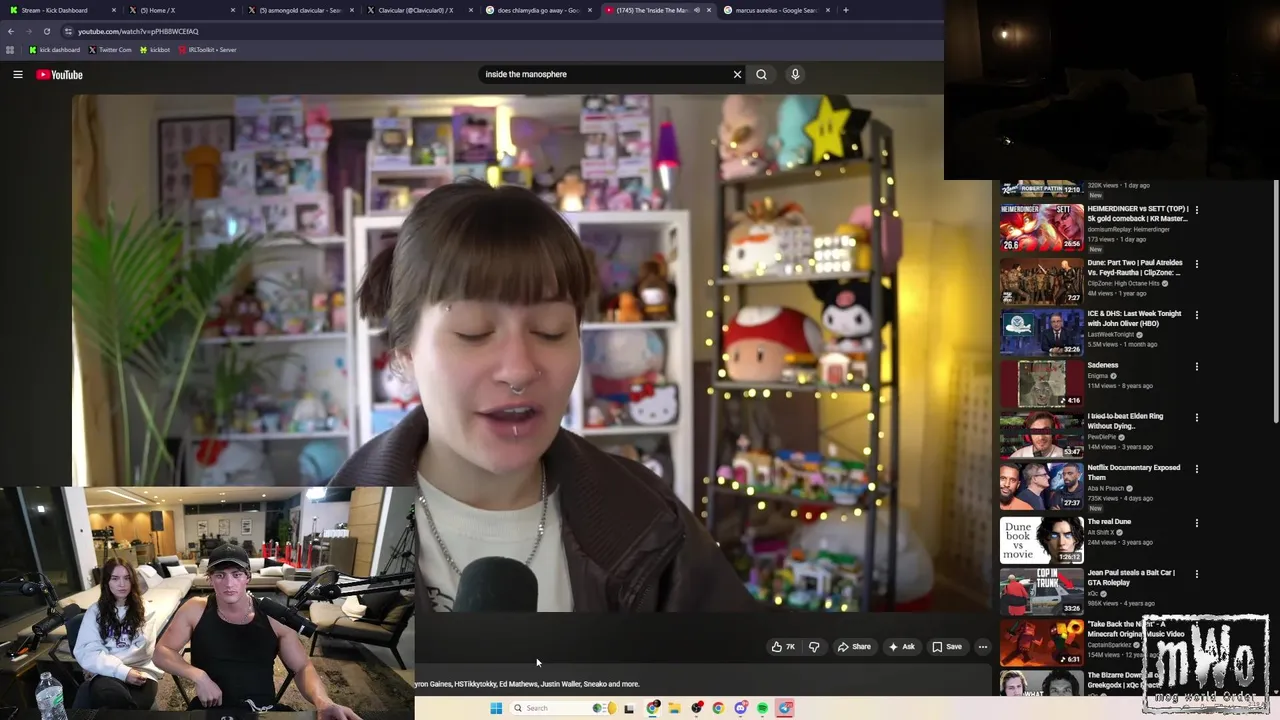The image size is (1280, 720).
Task: Open the Windows Start menu
Action: pyautogui.click(x=496, y=708)
